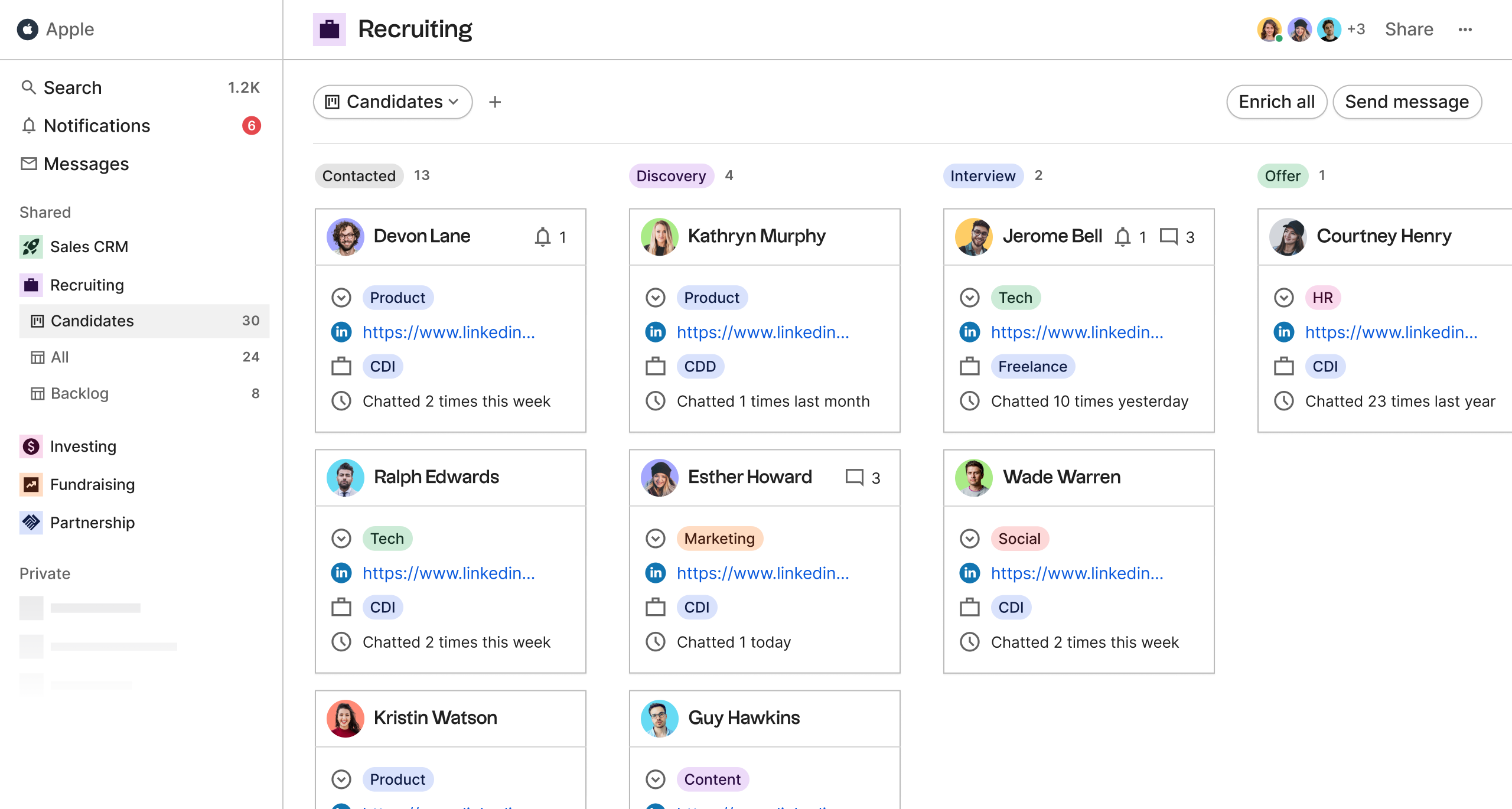Click the Sales CRM rocket icon
The width and height of the screenshot is (1512, 809).
(31, 247)
